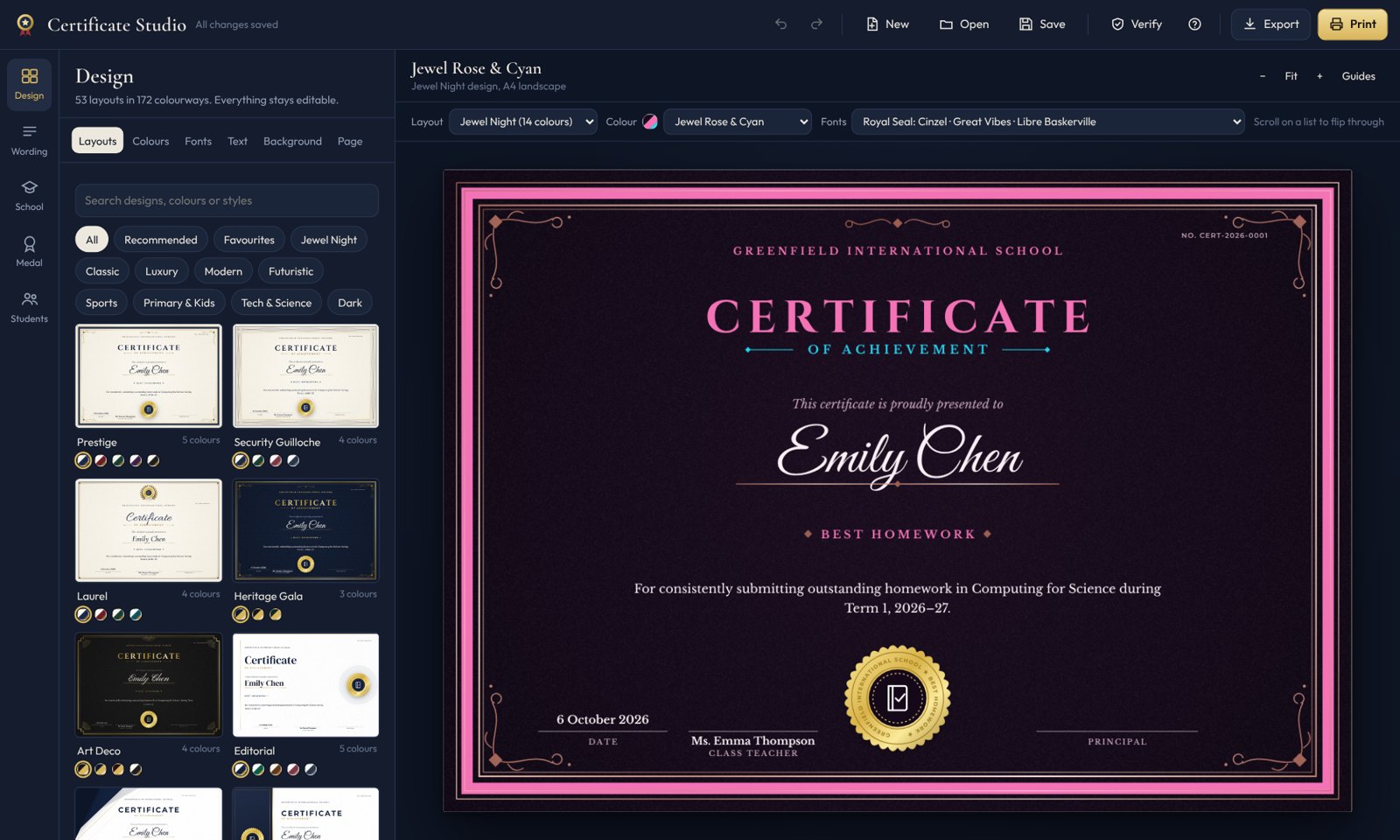
Task: Click the BEST HOMEWORK award title
Action: click(898, 534)
